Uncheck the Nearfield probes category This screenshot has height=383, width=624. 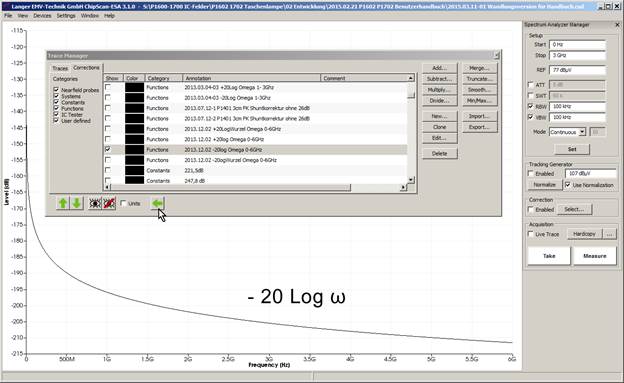click(56, 90)
